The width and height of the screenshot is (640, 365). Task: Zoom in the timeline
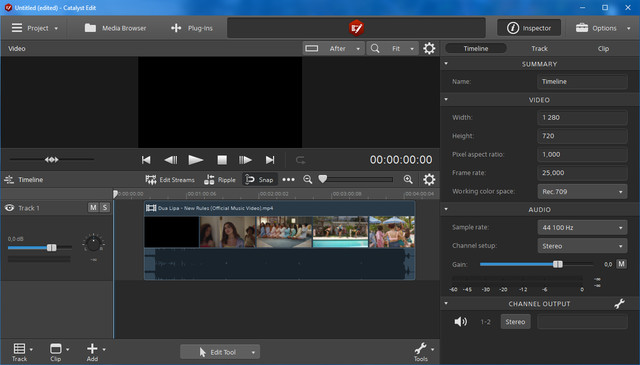(408, 180)
